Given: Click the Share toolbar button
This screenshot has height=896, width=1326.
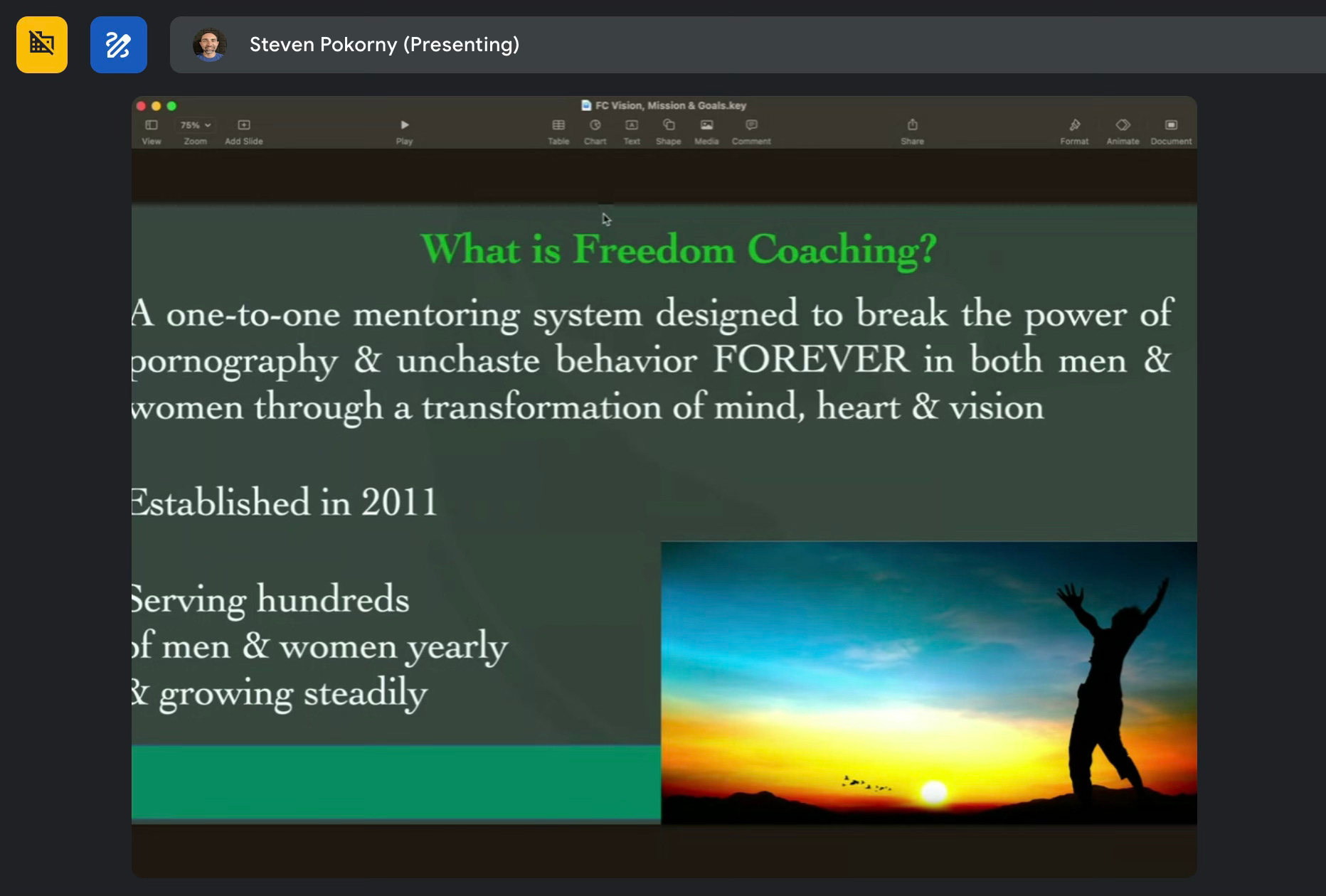Looking at the screenshot, I should (912, 132).
